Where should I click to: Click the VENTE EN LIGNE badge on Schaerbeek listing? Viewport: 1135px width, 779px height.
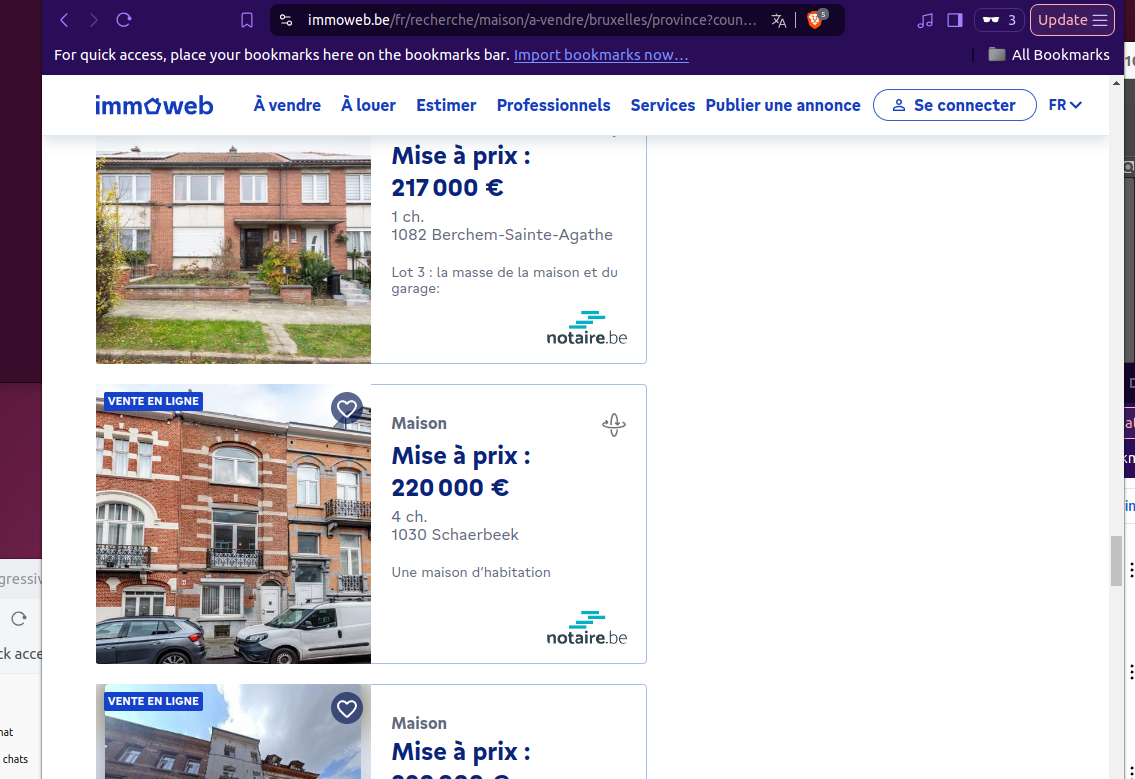pos(153,401)
